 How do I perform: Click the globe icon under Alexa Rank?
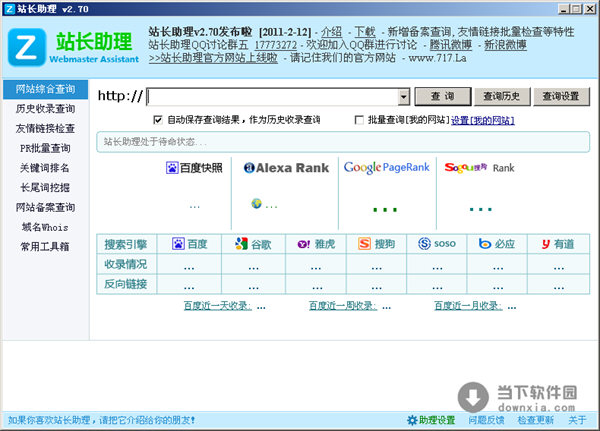click(x=256, y=204)
